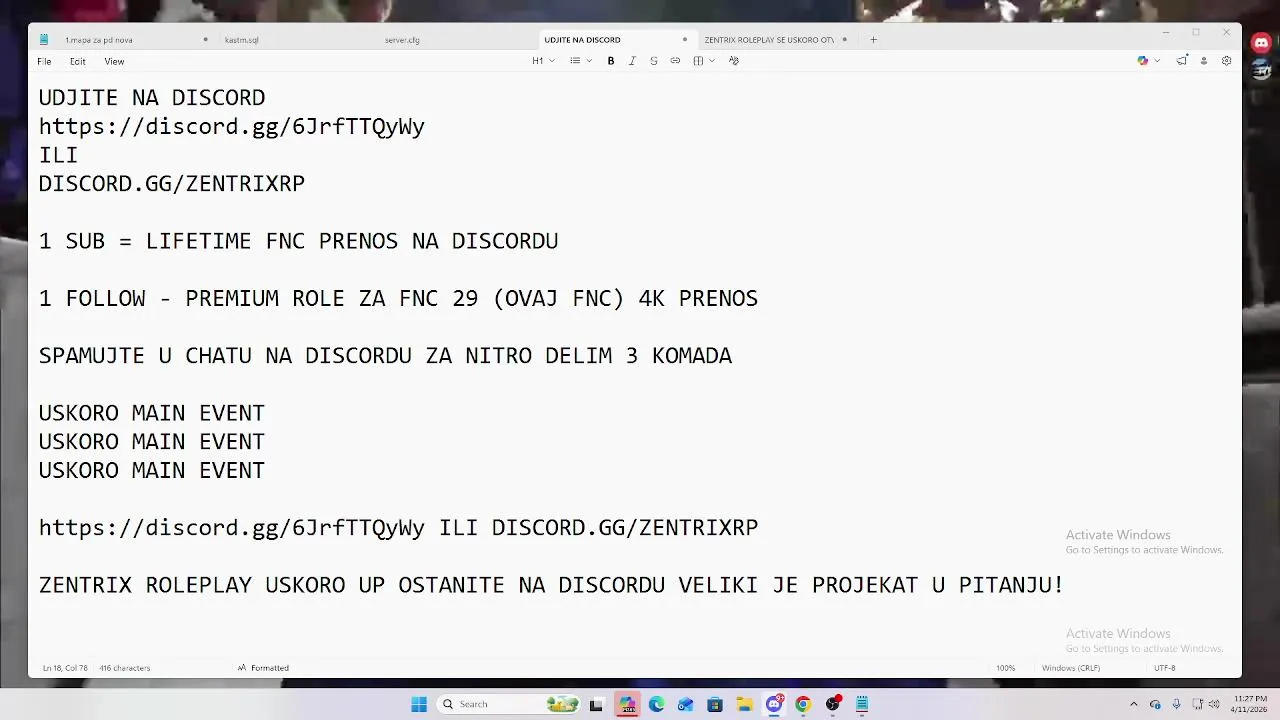Open the microphone tray icon

[x=1176, y=704]
